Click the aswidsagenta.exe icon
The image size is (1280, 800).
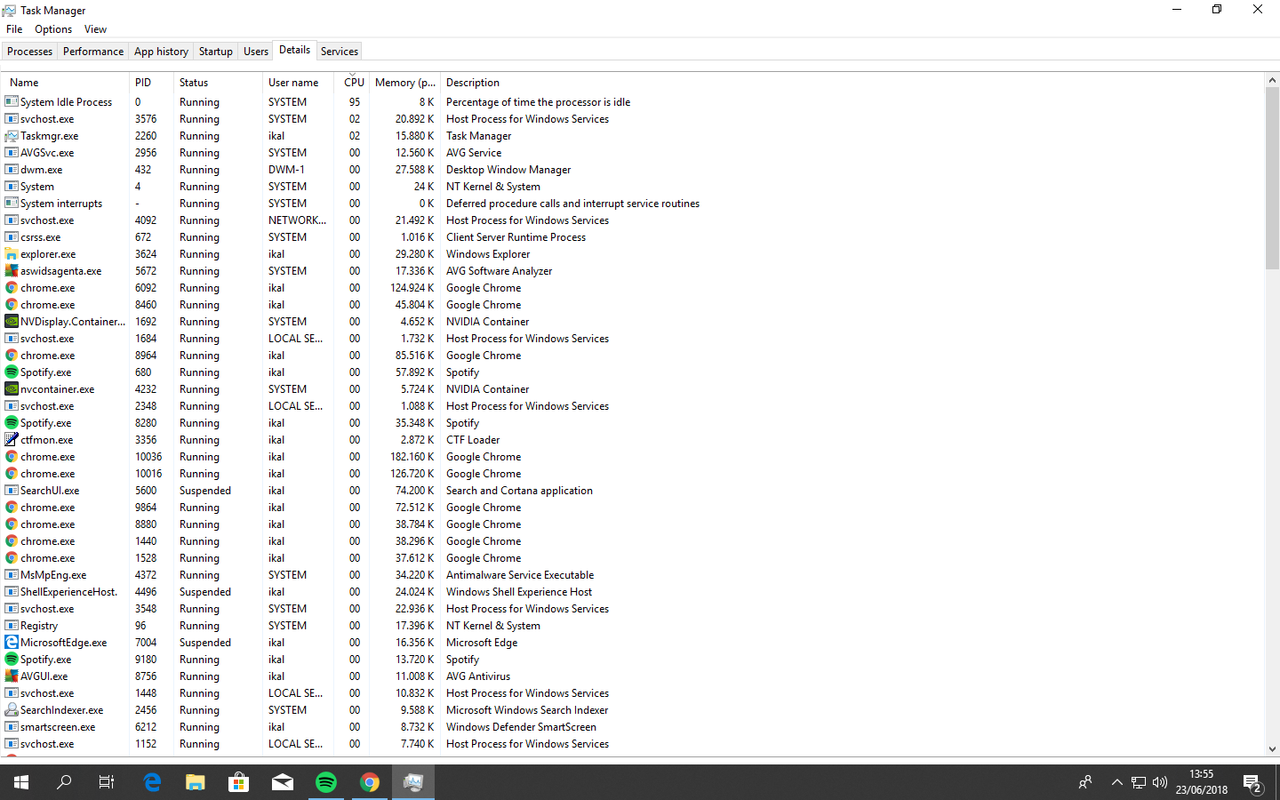12,271
